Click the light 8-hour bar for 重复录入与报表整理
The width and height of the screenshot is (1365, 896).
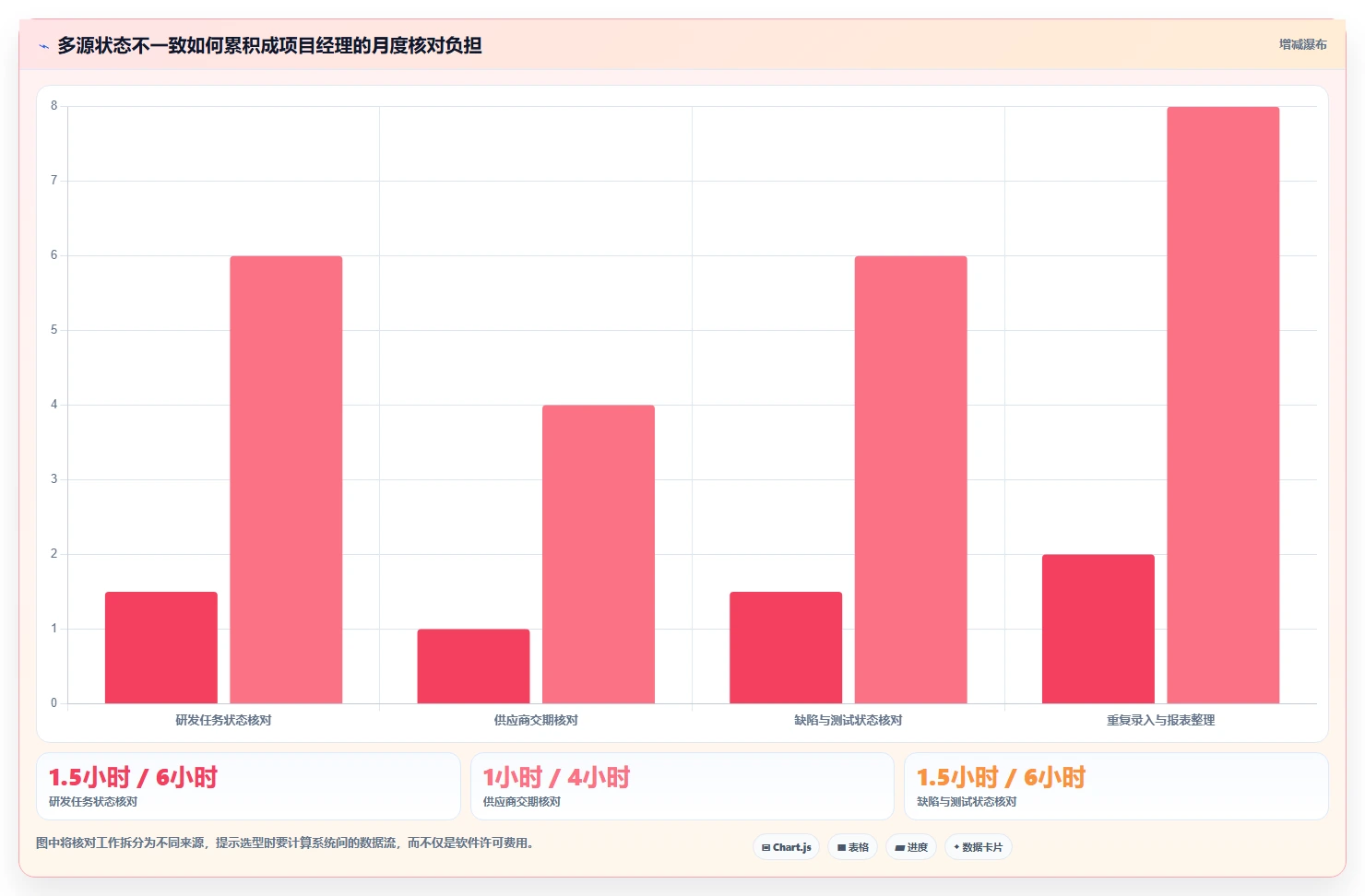[1223, 406]
